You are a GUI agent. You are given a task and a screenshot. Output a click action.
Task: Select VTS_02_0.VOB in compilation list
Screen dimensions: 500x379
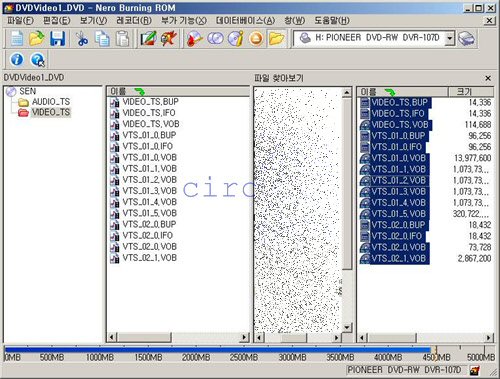tap(150, 247)
